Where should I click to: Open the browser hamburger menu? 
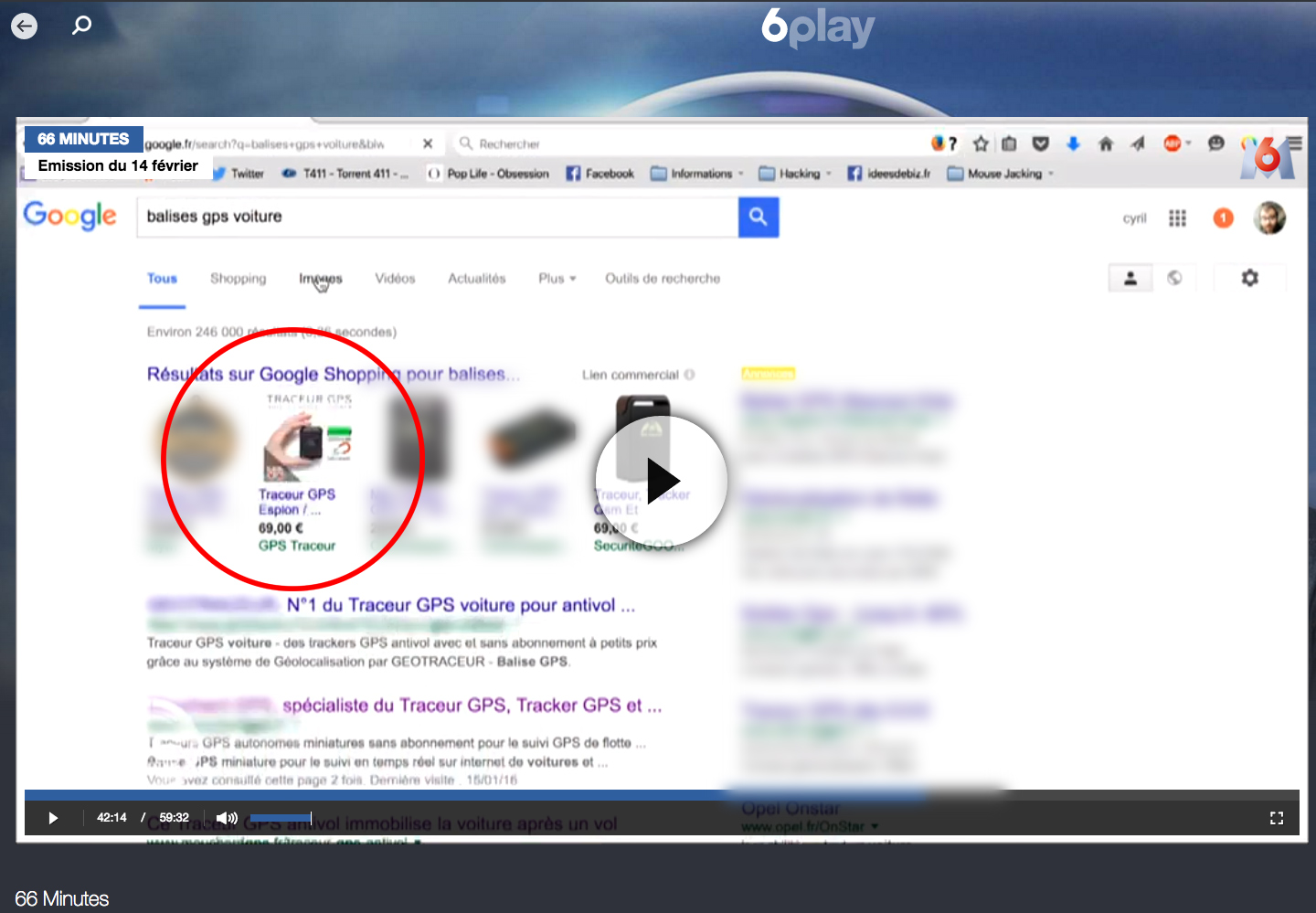1295,143
